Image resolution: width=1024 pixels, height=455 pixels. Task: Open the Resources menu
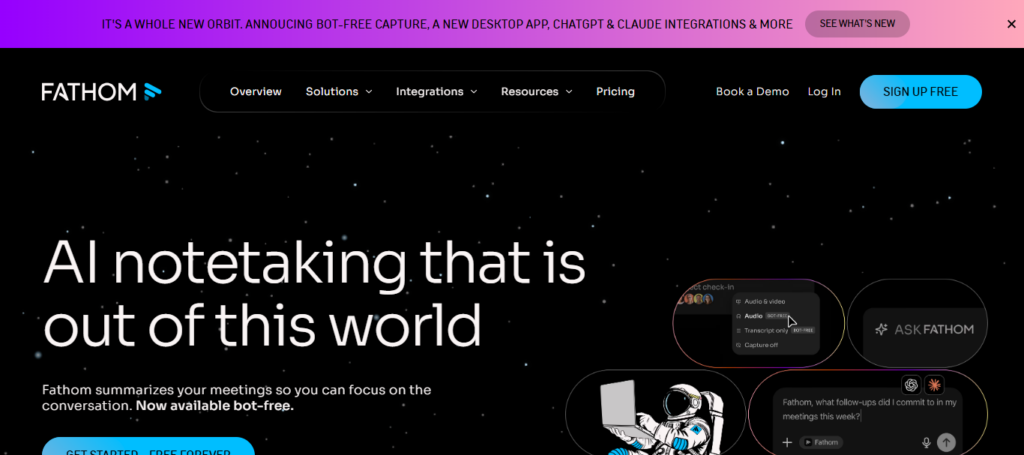click(x=536, y=91)
